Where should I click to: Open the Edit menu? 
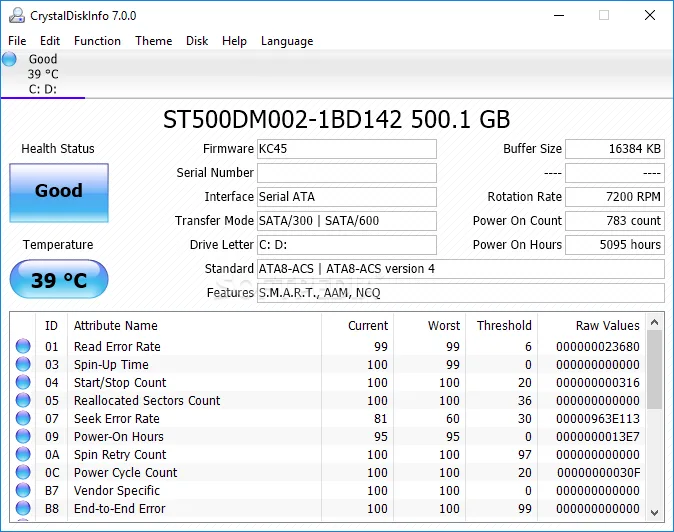(50, 41)
